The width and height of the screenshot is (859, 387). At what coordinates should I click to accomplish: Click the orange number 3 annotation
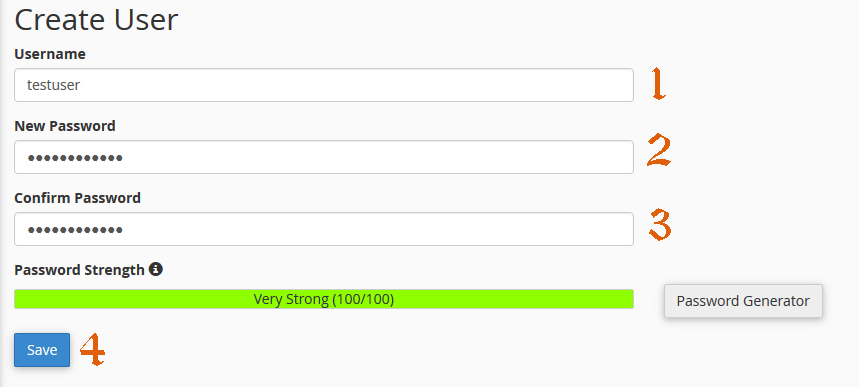pyautogui.click(x=660, y=225)
